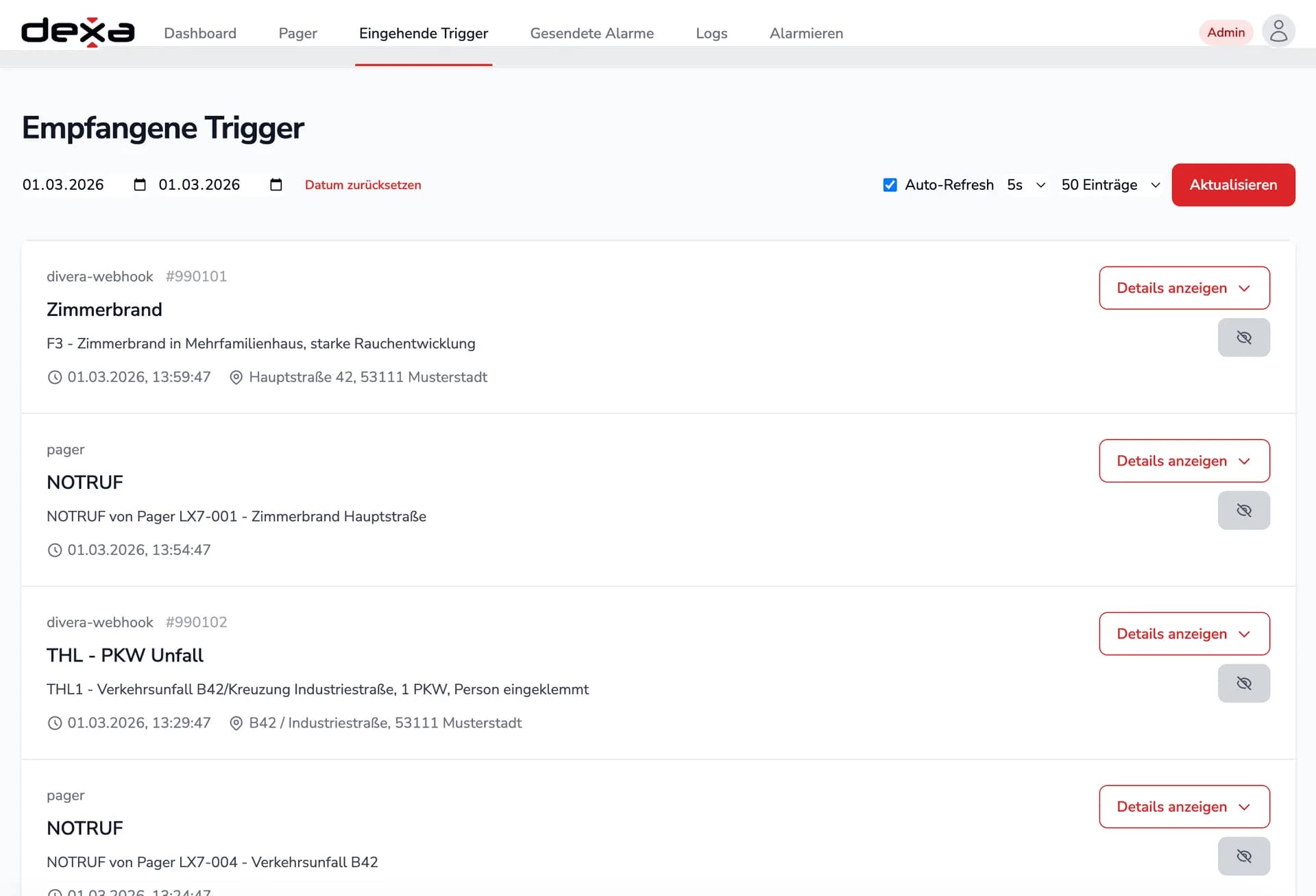Open the Logs tab

(711, 33)
